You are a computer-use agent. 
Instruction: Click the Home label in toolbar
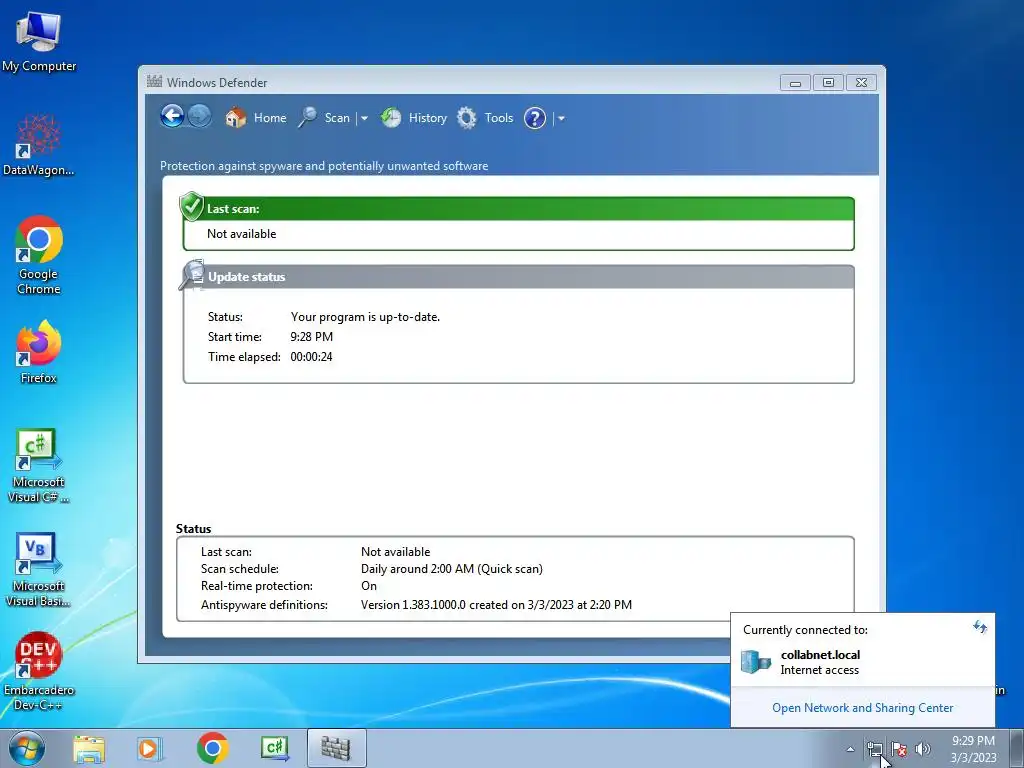tap(270, 118)
